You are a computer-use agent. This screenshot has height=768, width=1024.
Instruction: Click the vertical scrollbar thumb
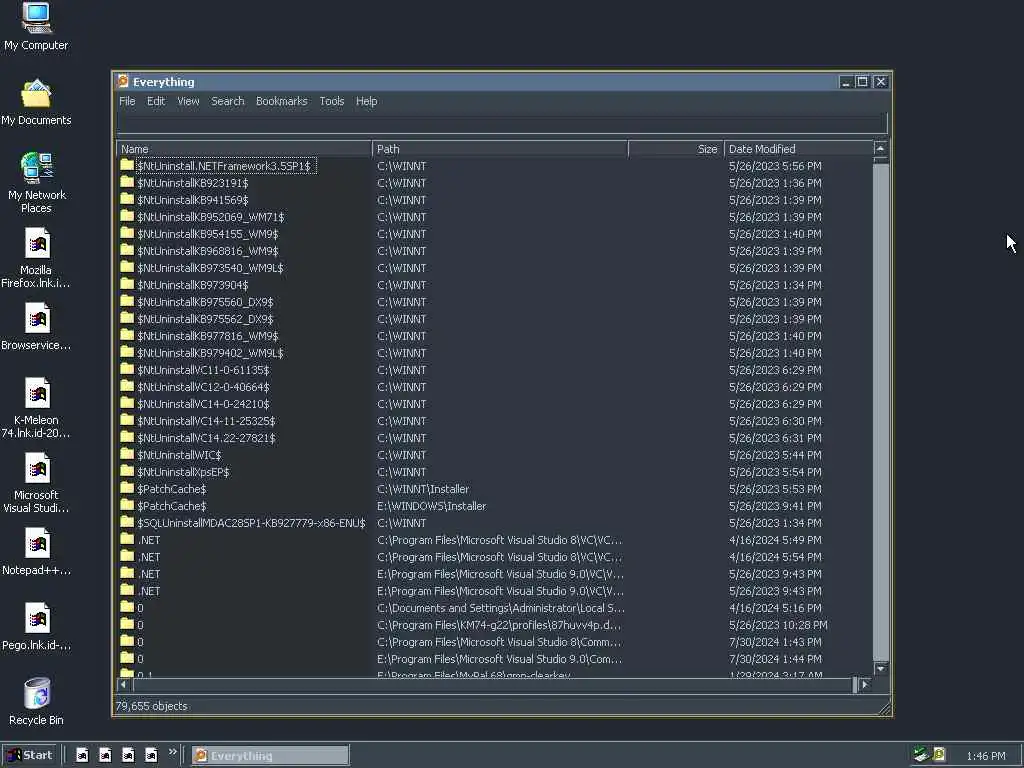(880, 411)
